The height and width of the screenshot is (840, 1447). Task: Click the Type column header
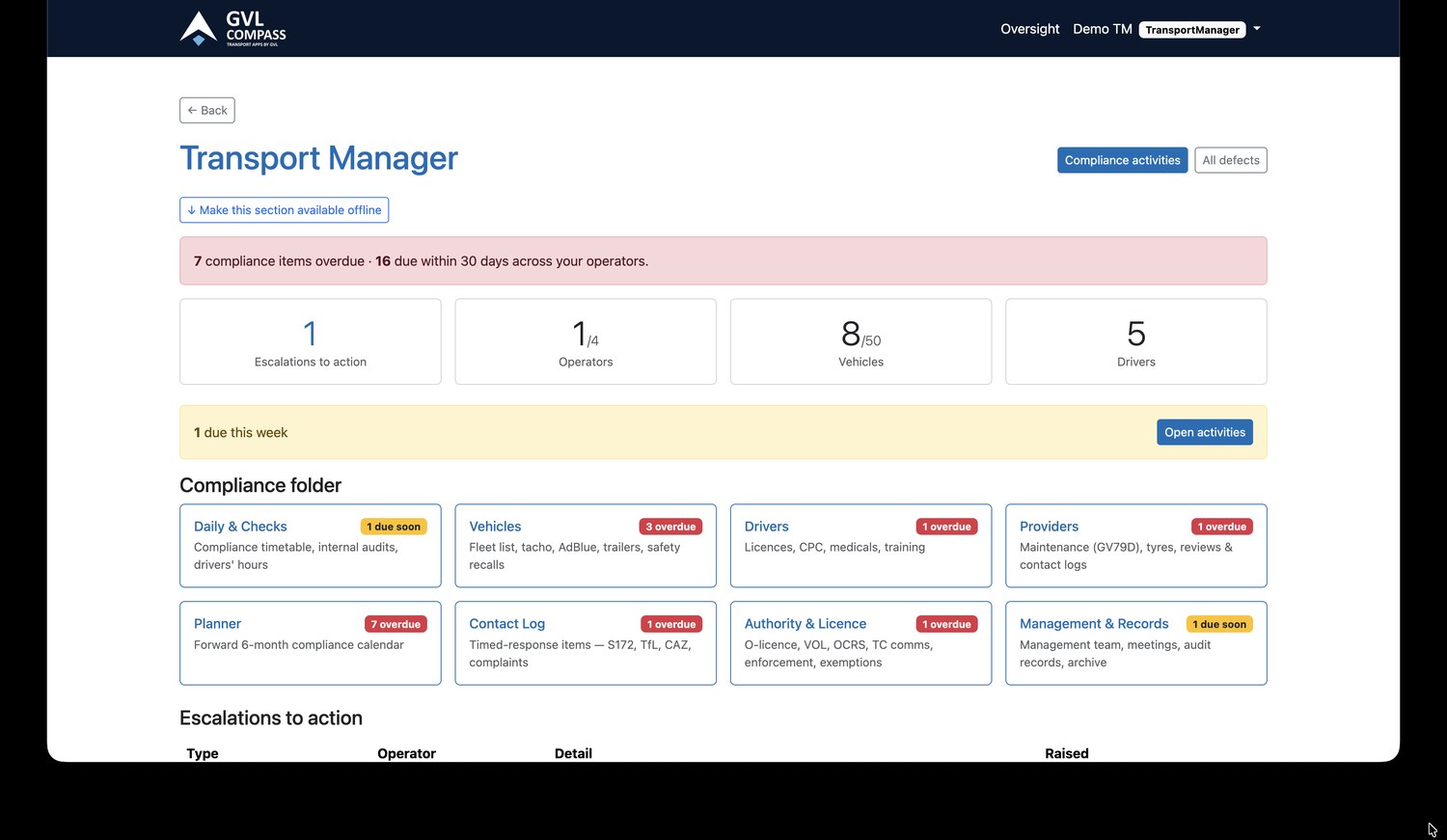pos(203,753)
